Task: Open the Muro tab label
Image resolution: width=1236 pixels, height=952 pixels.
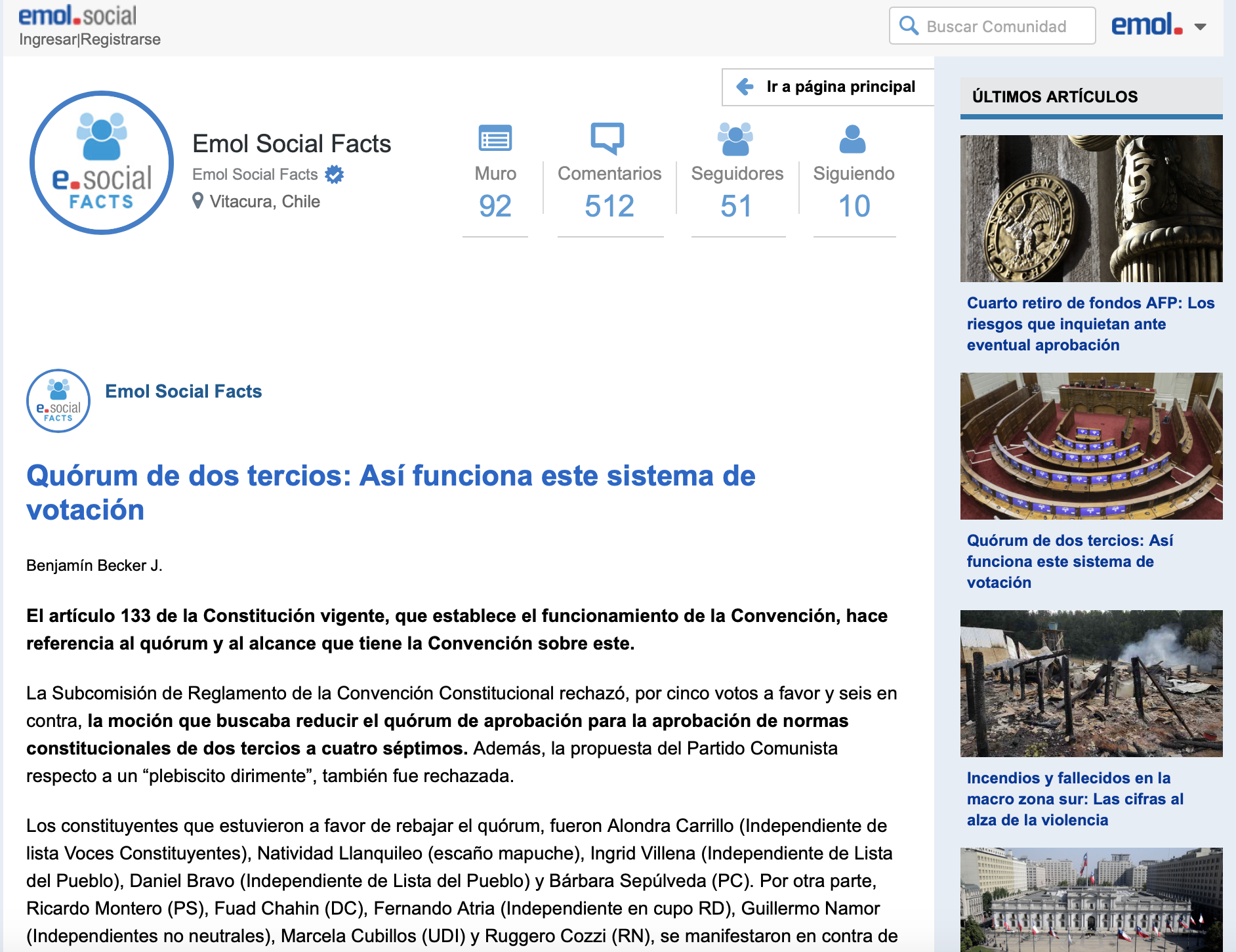Action: (495, 173)
